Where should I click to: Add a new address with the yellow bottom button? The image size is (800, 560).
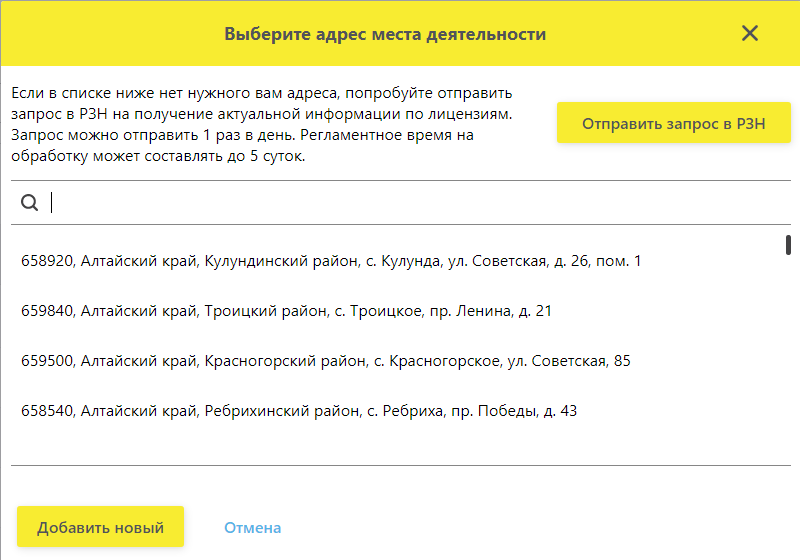pos(101,527)
